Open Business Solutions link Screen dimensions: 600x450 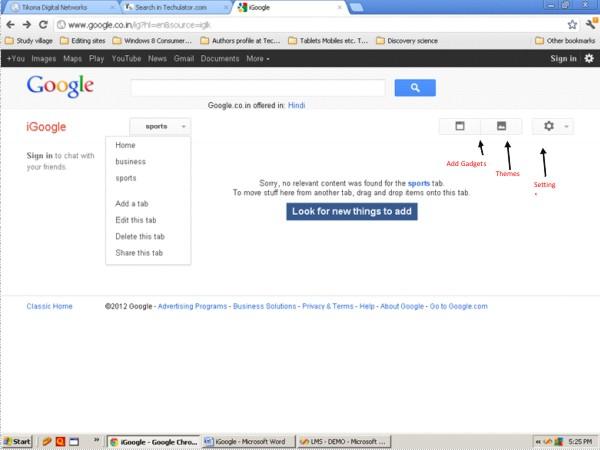pos(264,306)
